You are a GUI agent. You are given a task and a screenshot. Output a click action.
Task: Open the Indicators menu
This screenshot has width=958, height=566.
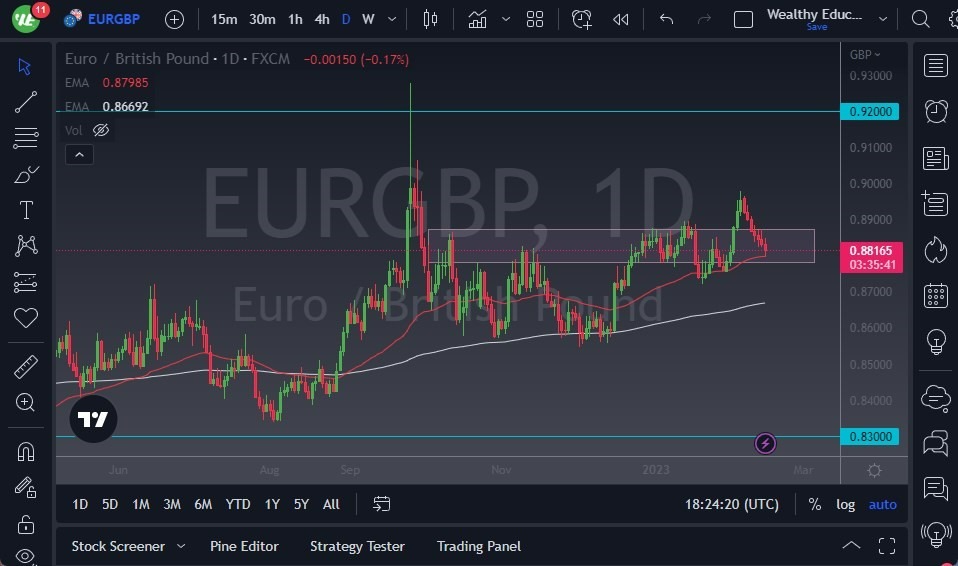[477, 20]
